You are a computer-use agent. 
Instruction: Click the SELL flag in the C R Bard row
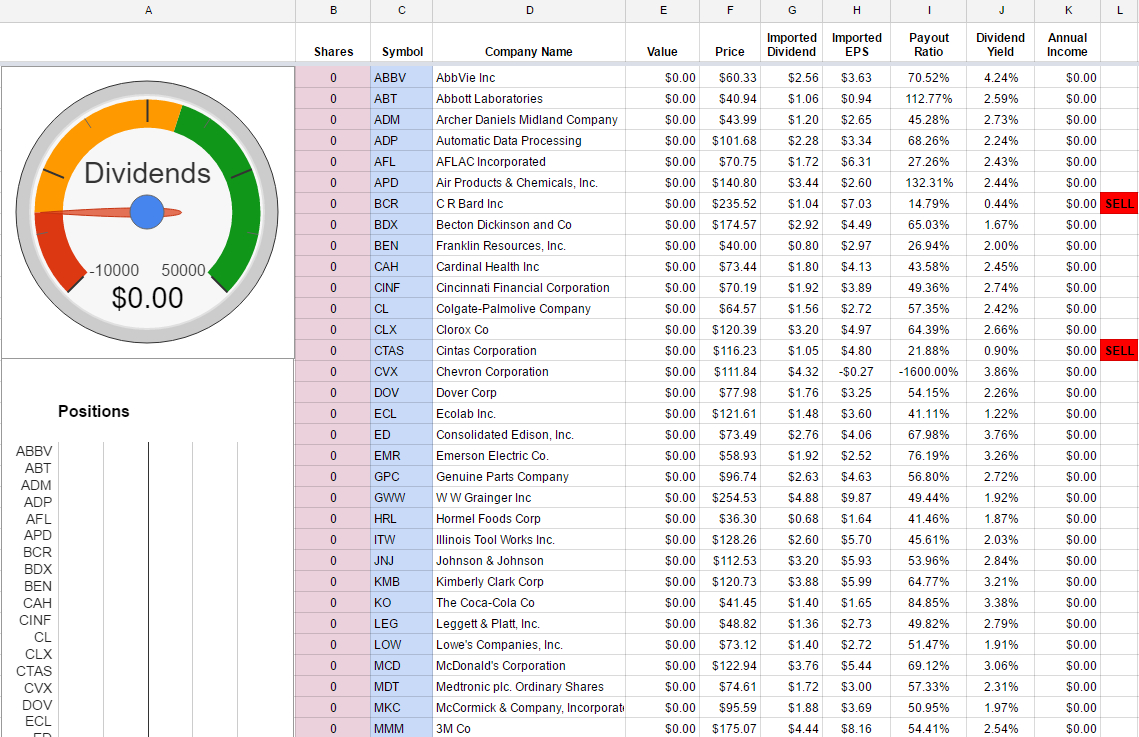[x=1118, y=204]
